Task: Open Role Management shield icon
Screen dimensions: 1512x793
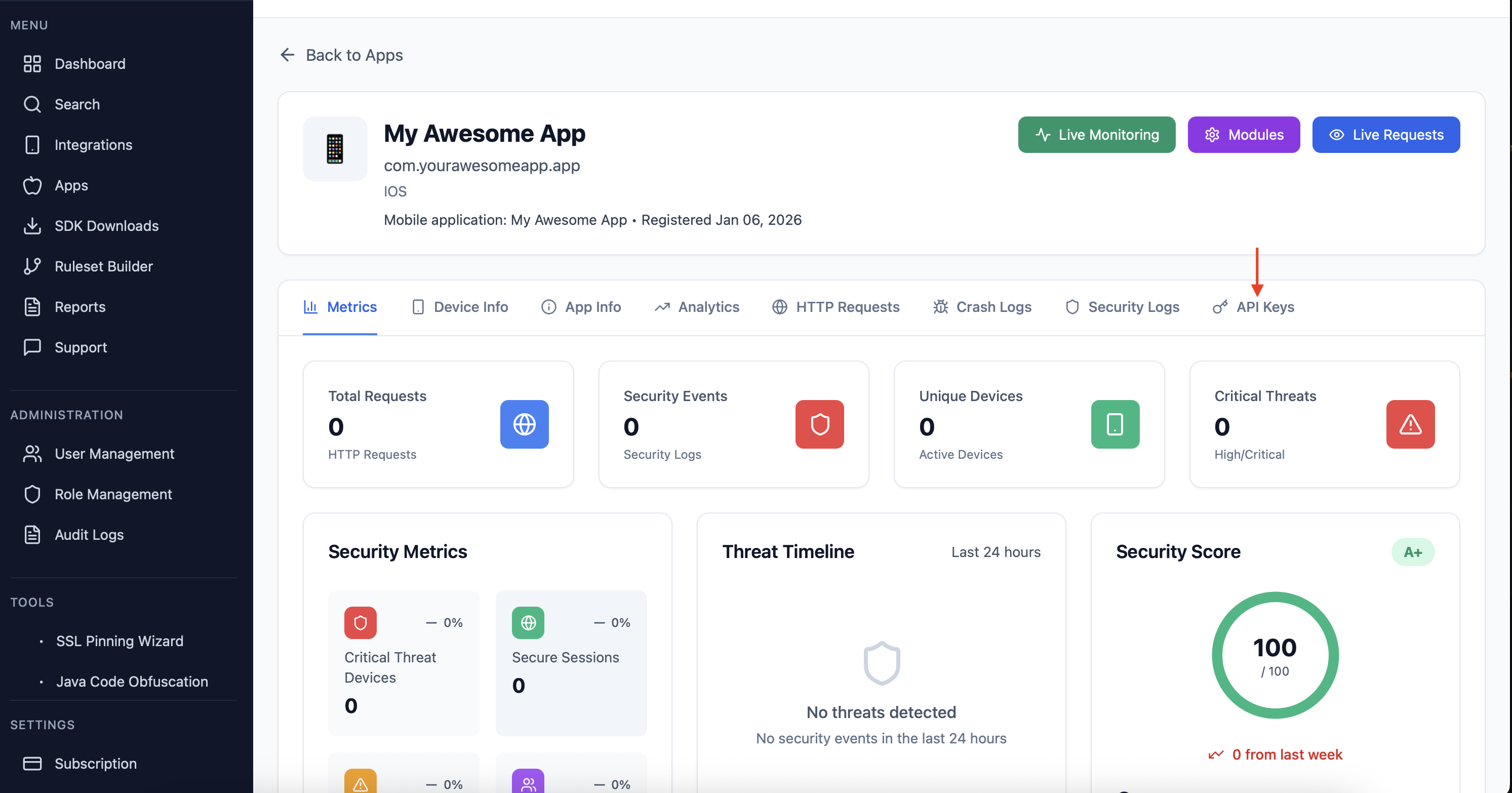Action: (x=32, y=494)
